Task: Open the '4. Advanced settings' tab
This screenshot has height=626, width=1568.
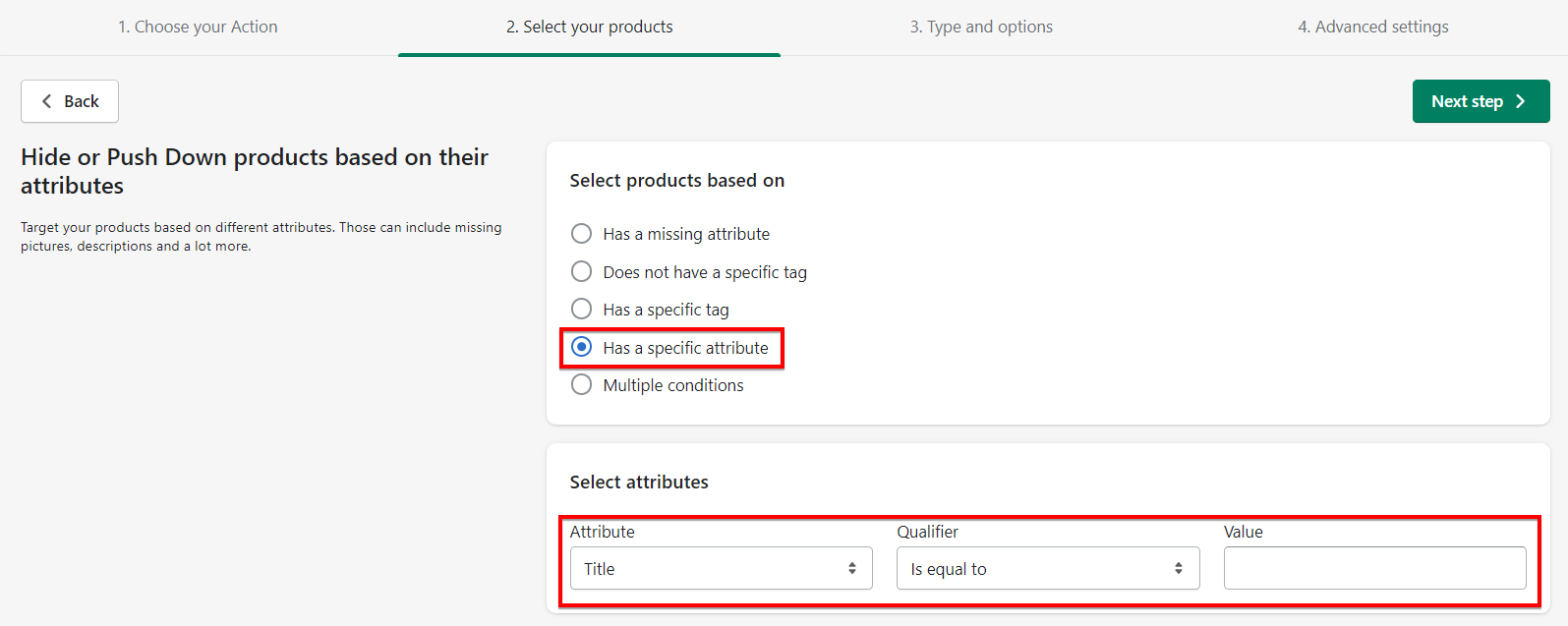Action: tap(1372, 27)
